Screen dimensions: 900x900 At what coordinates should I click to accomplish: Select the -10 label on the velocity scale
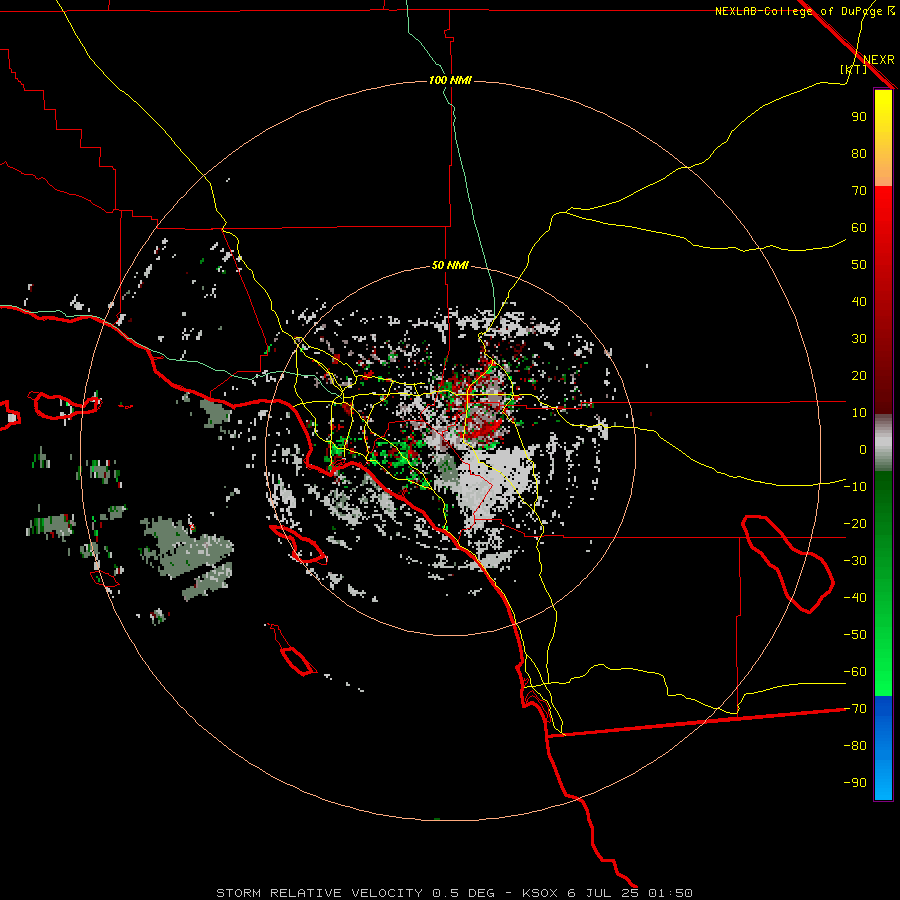click(855, 487)
